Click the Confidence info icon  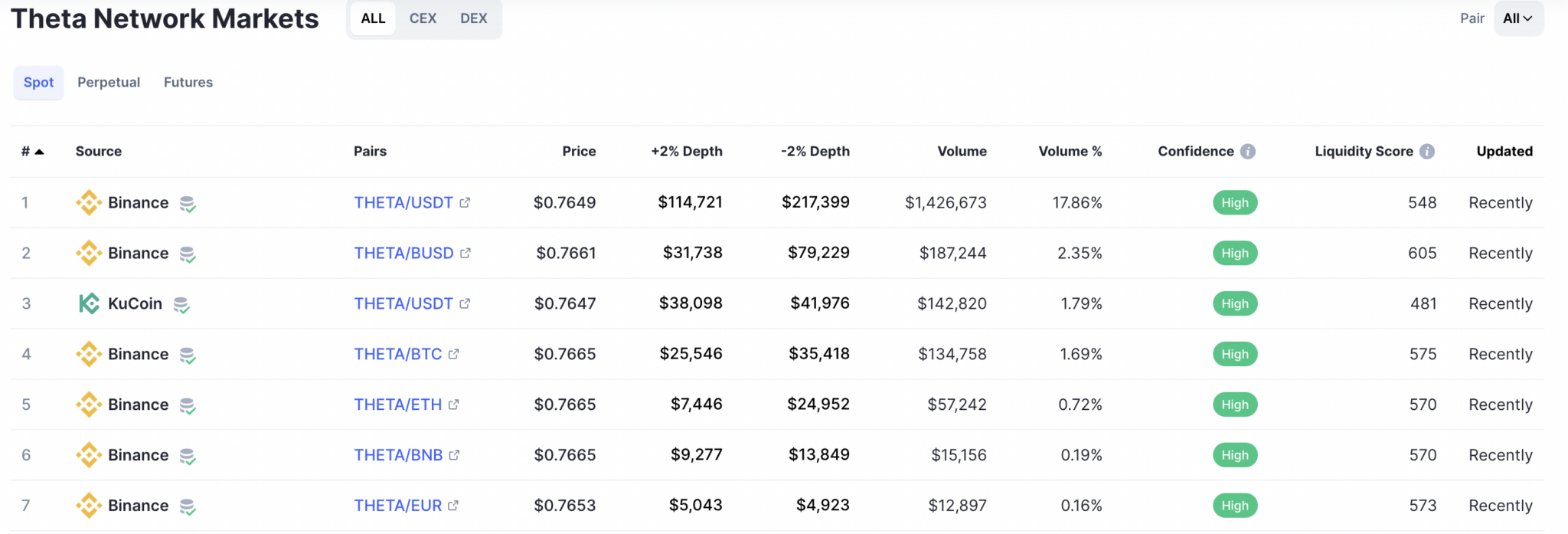tap(1248, 152)
